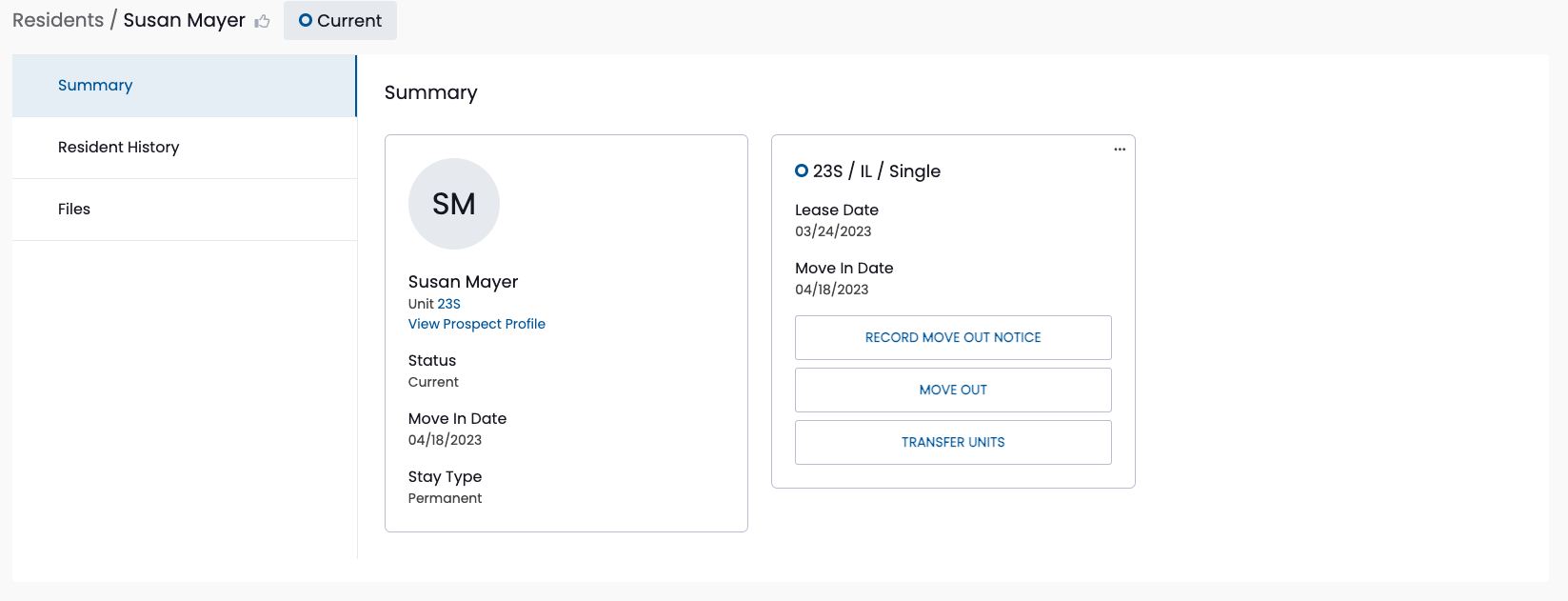Click the Permanent stay type value
Viewport: 1568px width, 601px height.
[445, 498]
